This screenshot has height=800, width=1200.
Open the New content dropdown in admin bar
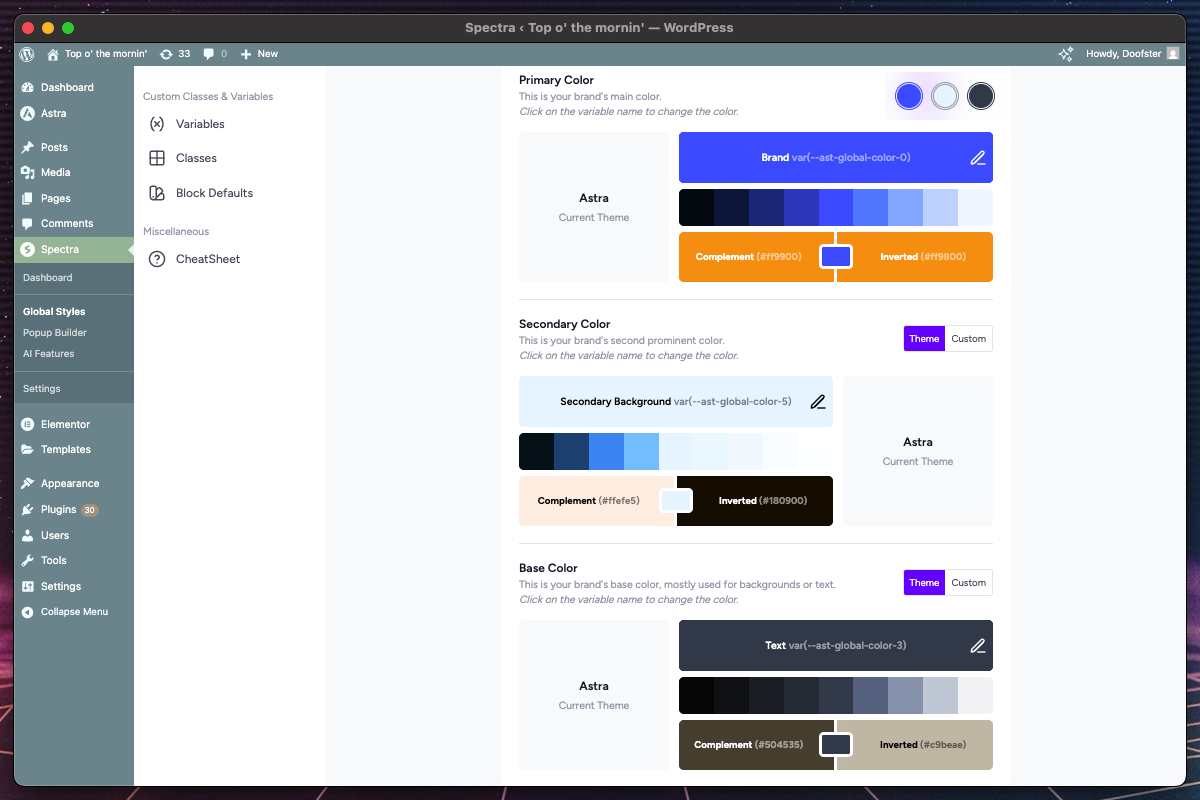click(x=259, y=54)
